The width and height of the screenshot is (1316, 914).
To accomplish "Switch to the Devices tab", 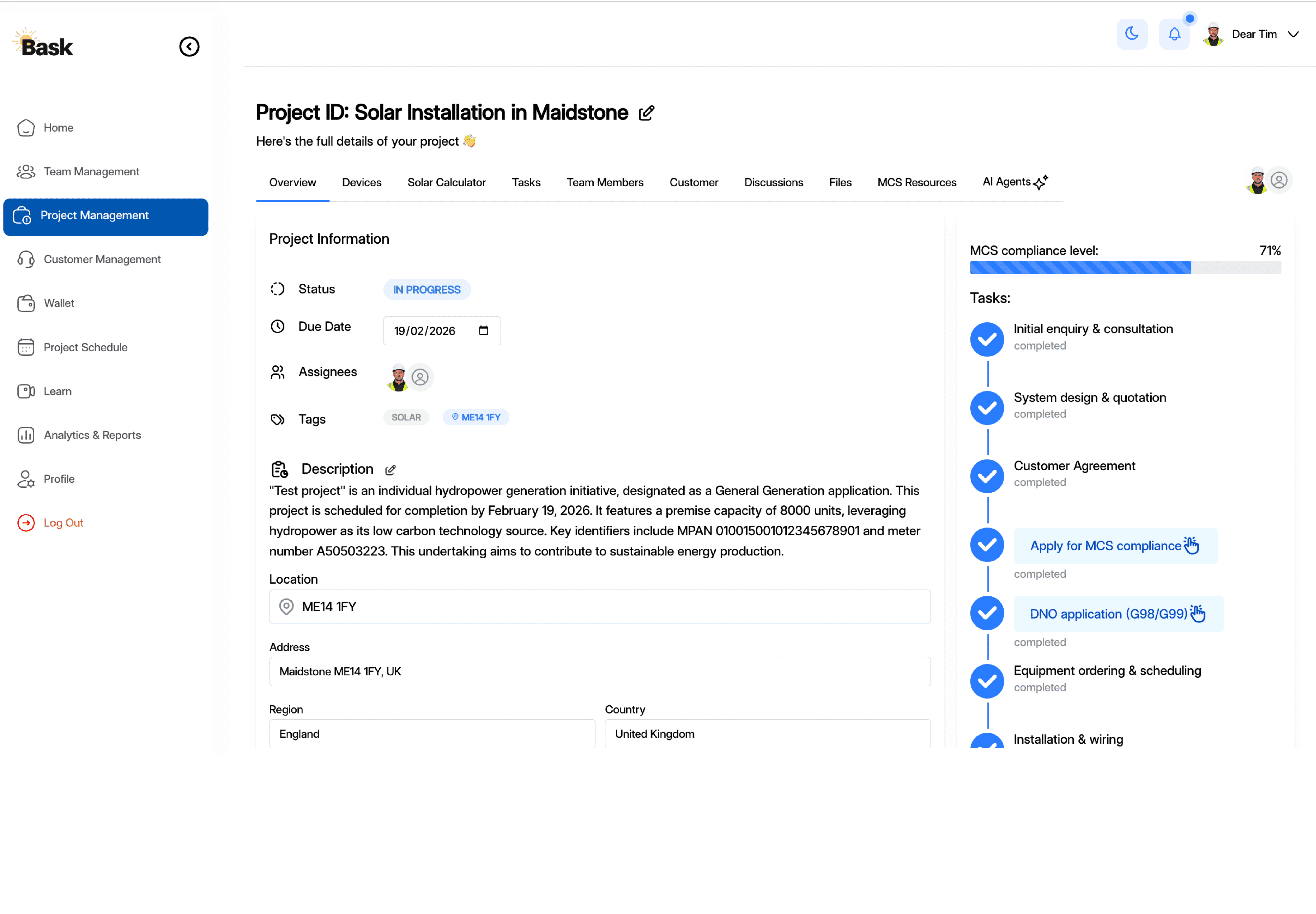I will coord(361,183).
